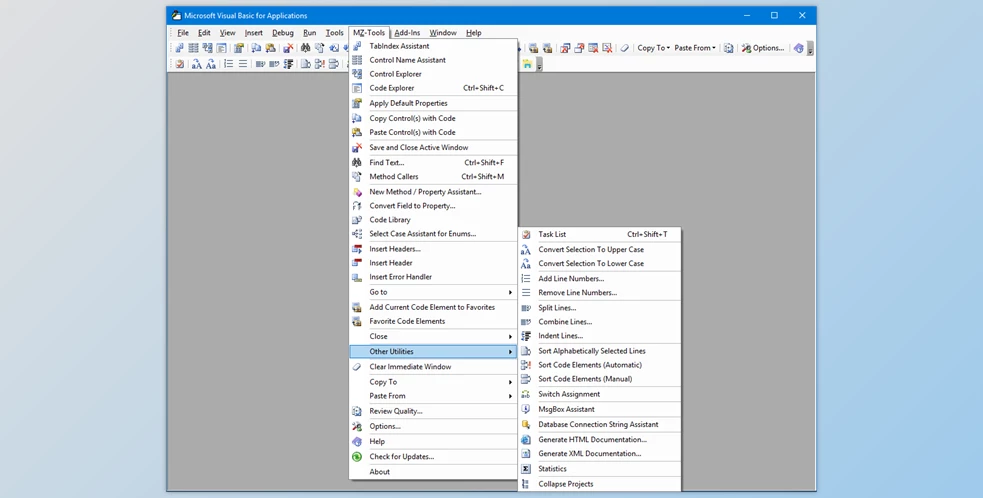
Task: Choose Task List from the submenu
Action: 600,234
